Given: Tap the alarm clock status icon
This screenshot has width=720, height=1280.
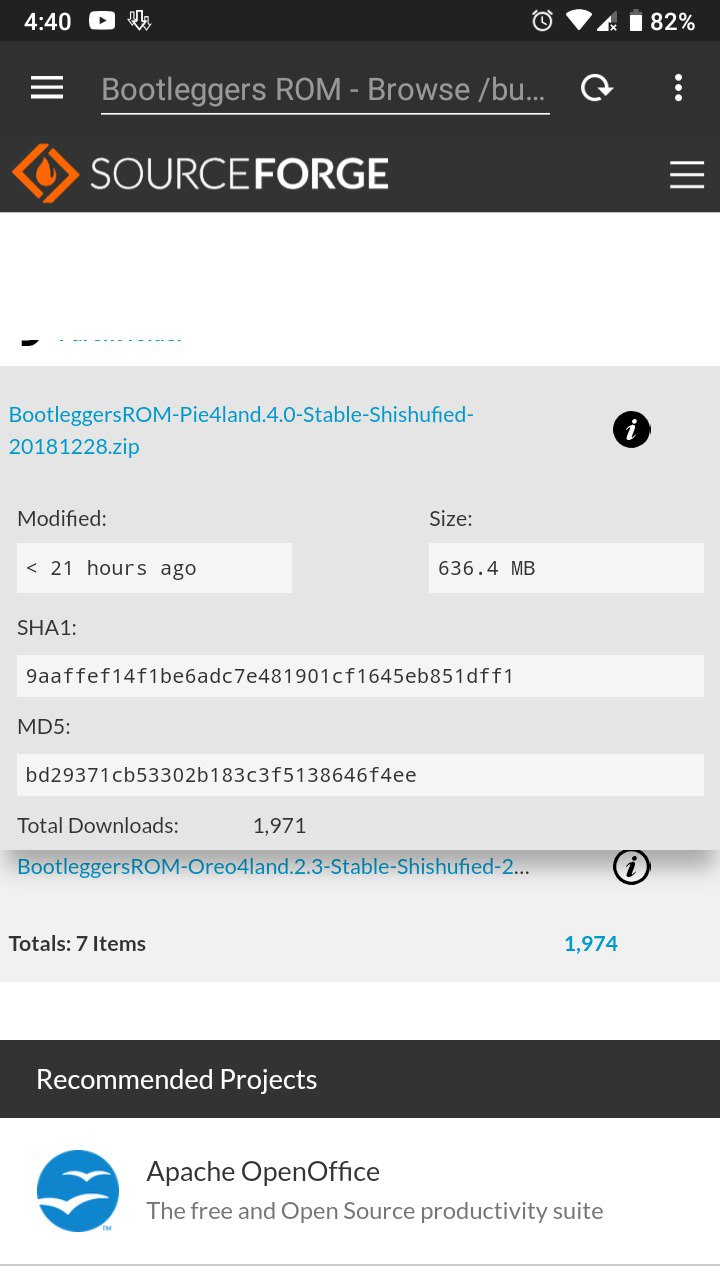Looking at the screenshot, I should pyautogui.click(x=542, y=20).
